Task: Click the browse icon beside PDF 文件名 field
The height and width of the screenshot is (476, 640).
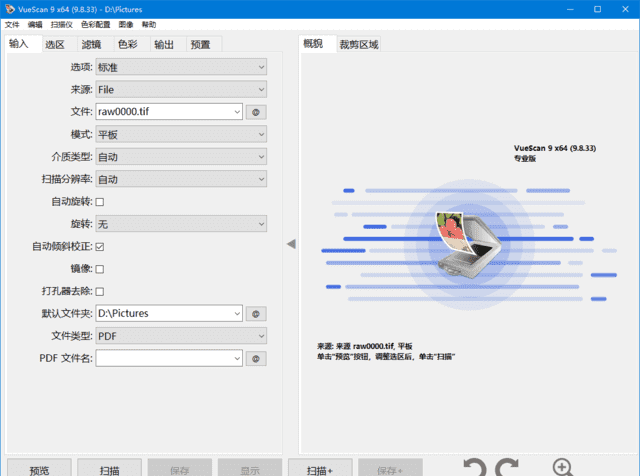Action: 256,359
